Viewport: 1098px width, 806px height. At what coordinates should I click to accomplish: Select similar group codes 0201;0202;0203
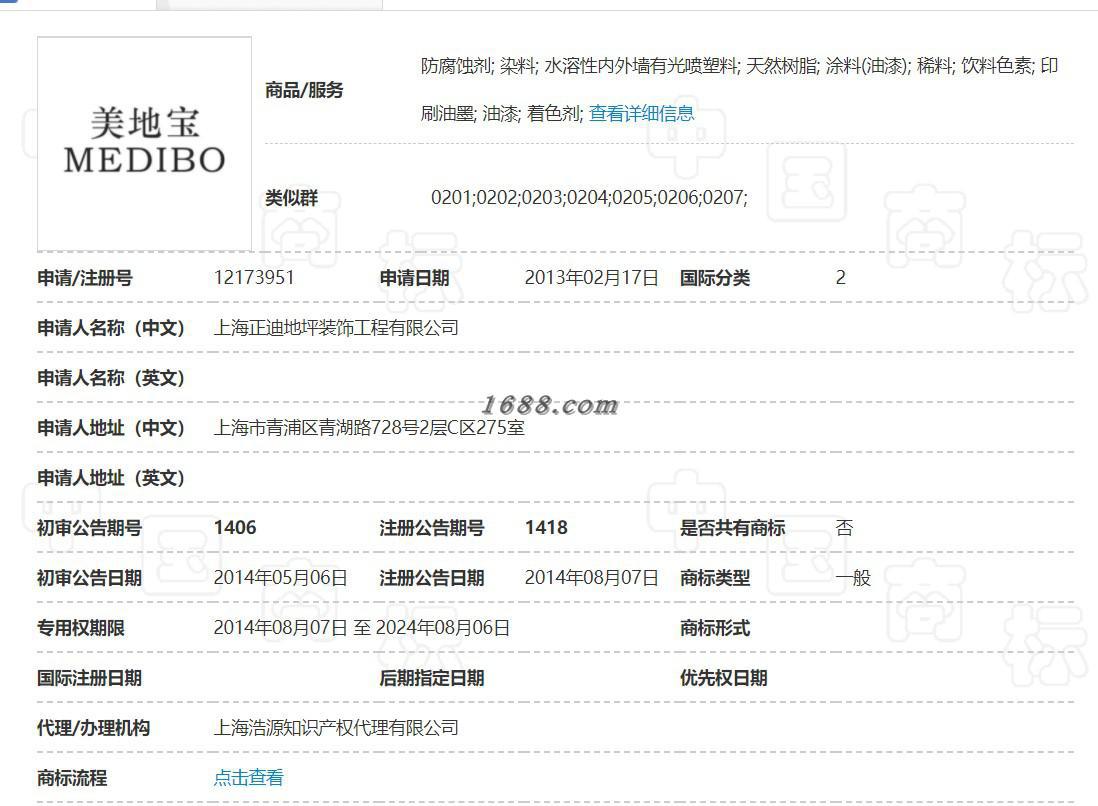[497, 197]
